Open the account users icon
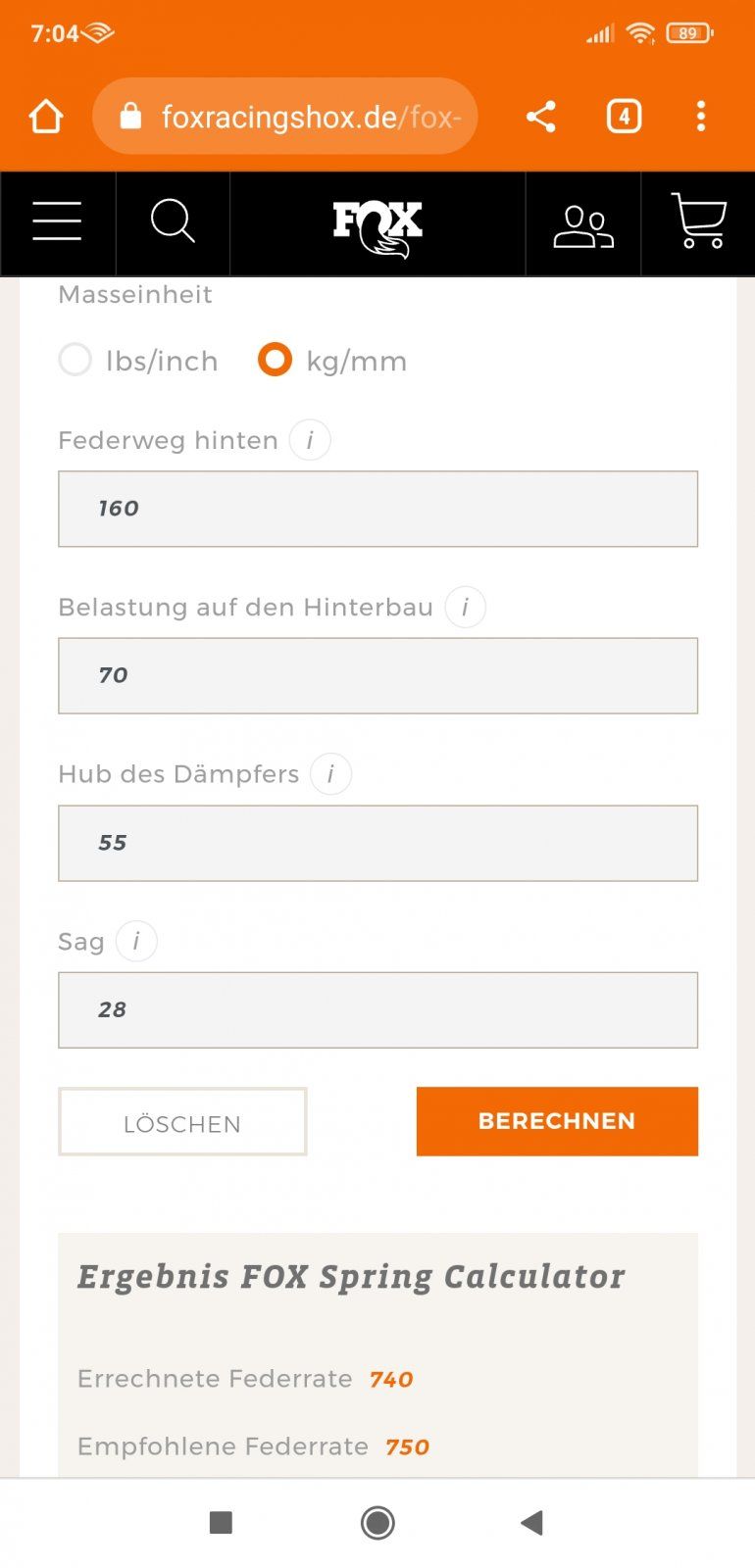Screen dimensions: 755x1568 583,225
